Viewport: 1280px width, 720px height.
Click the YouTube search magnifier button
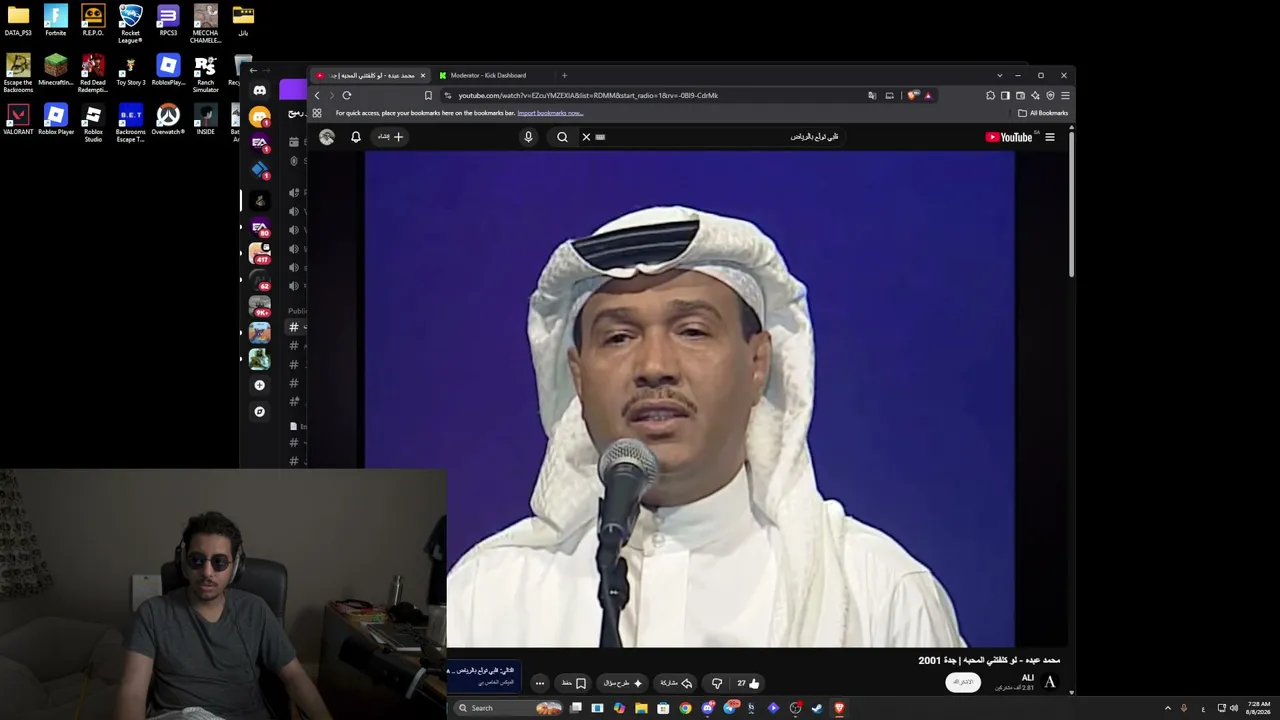point(562,137)
